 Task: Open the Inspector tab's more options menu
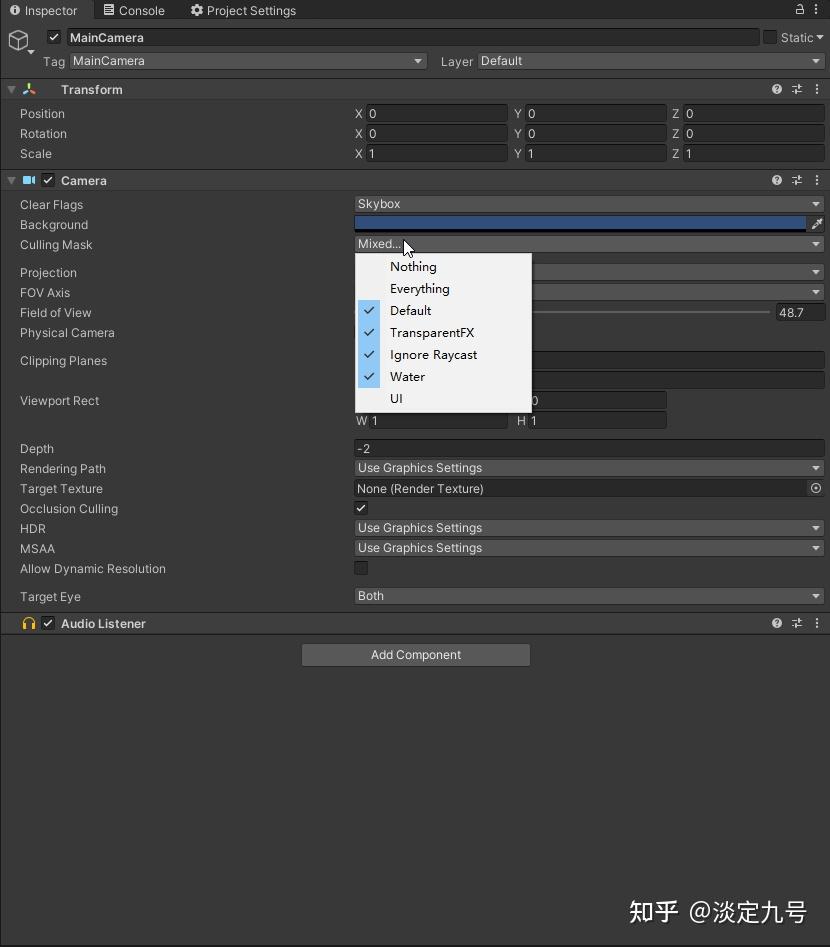[816, 9]
